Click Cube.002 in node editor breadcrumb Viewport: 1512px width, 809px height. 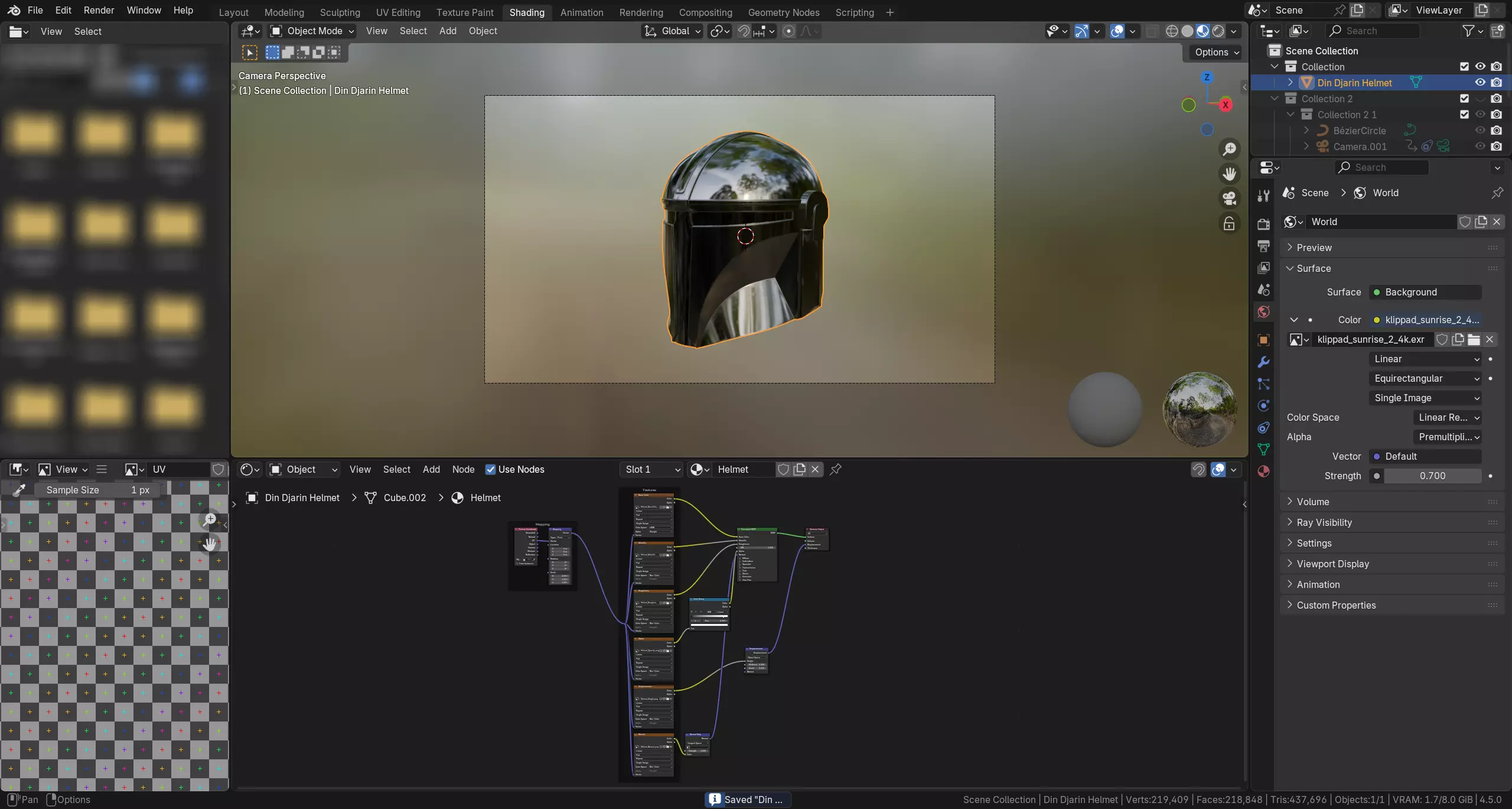point(405,498)
